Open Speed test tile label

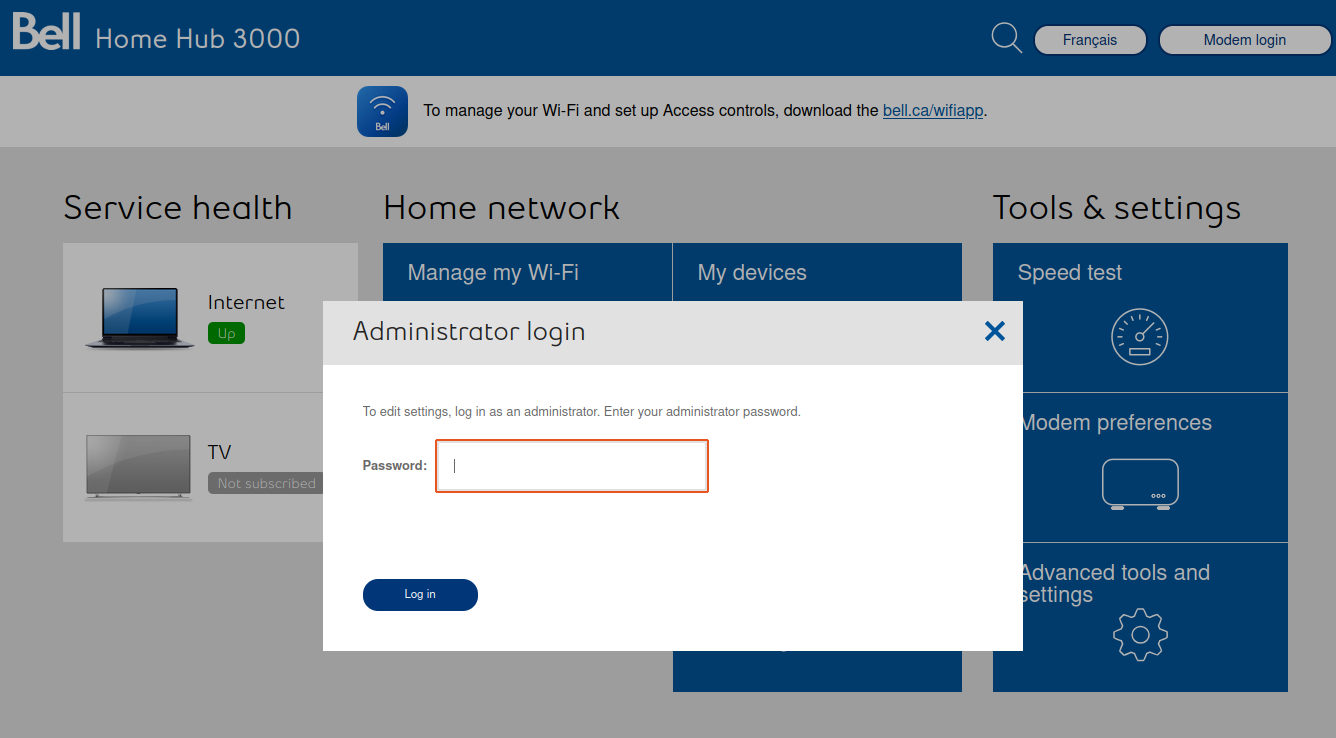(x=1069, y=272)
